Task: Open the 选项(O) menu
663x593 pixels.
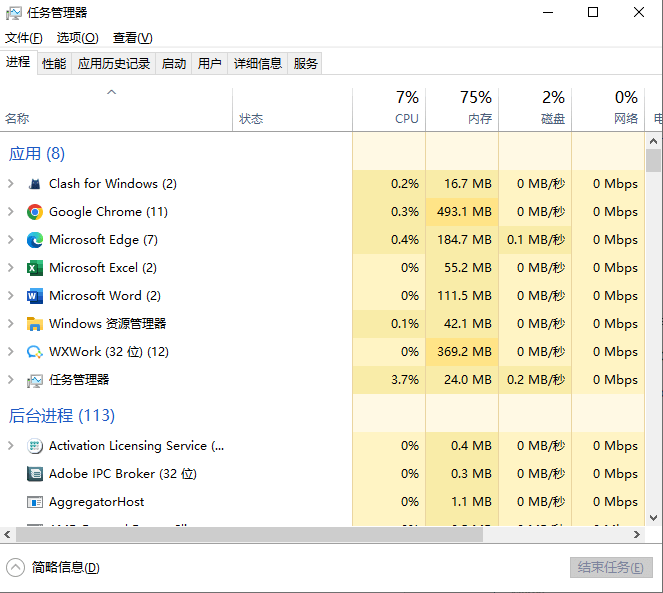Action: pos(77,38)
